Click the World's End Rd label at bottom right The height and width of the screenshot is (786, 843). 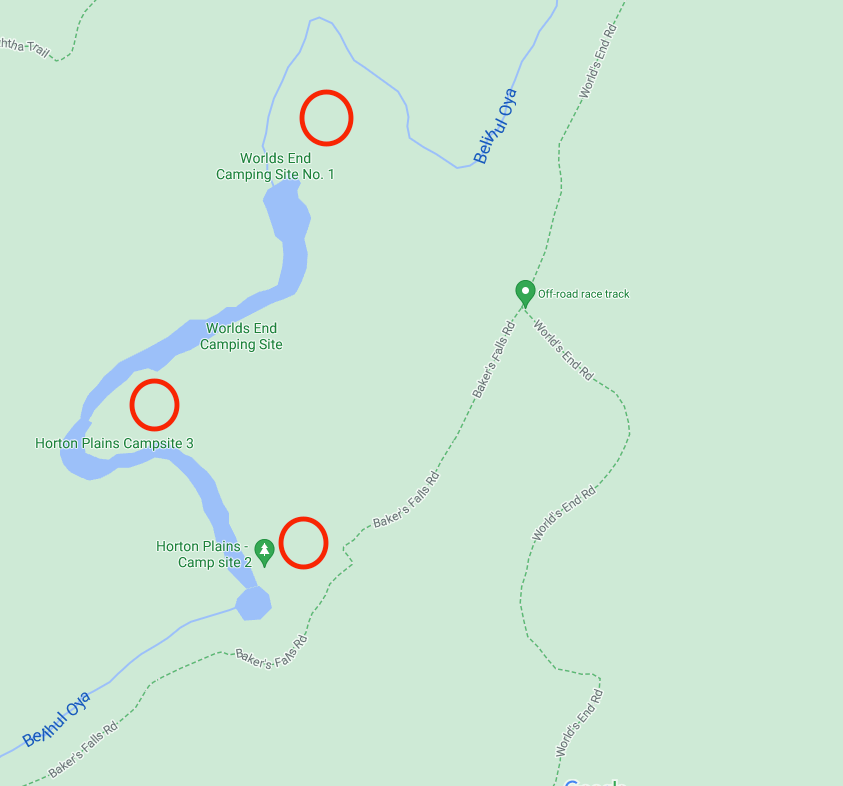click(x=579, y=723)
